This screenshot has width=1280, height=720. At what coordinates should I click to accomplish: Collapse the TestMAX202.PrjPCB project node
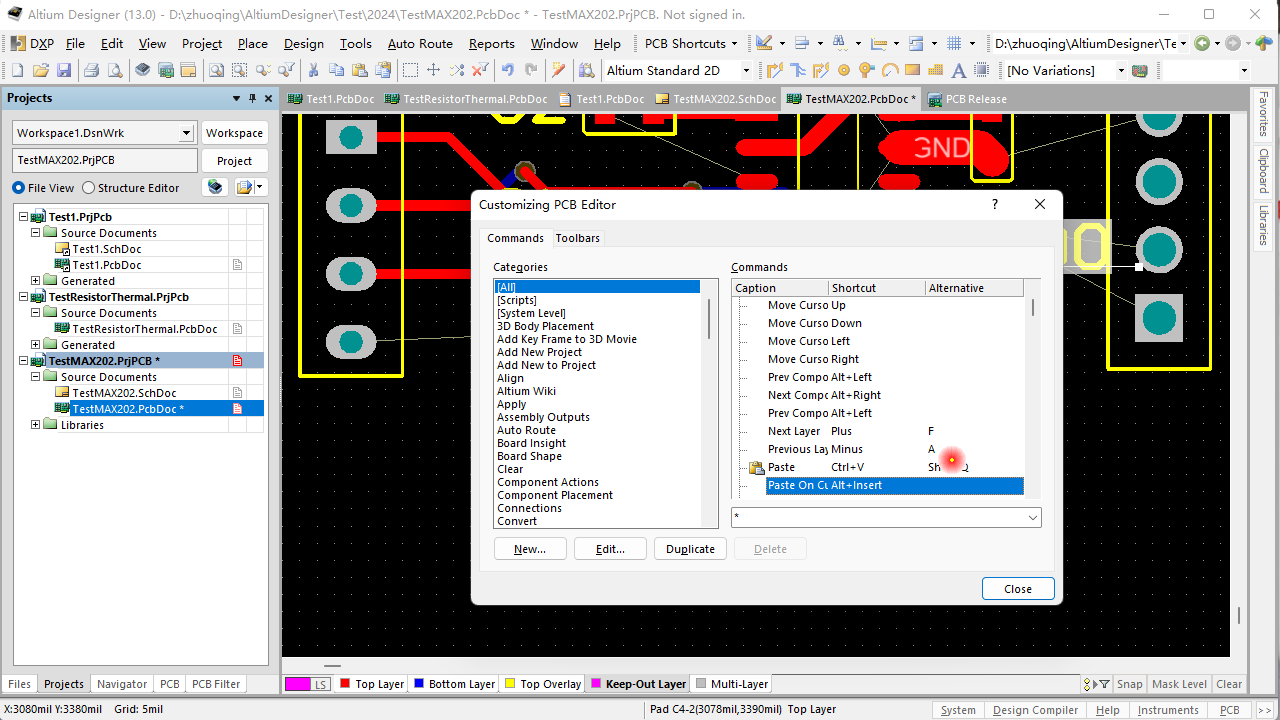[x=24, y=361]
